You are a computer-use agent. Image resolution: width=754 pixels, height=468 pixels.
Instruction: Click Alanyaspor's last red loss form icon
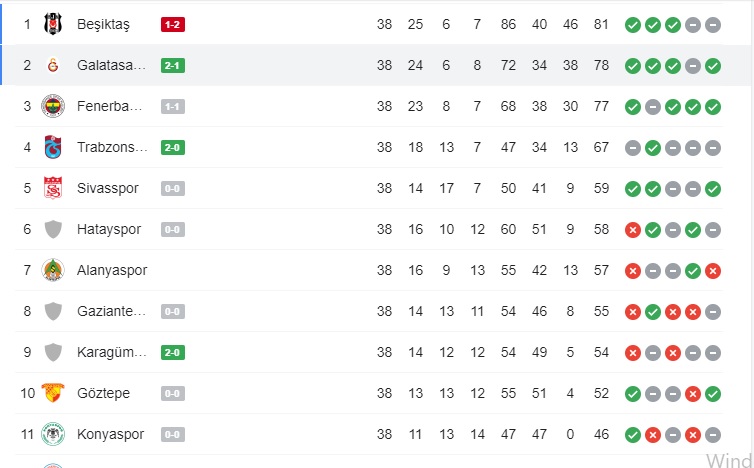pyautogui.click(x=713, y=270)
